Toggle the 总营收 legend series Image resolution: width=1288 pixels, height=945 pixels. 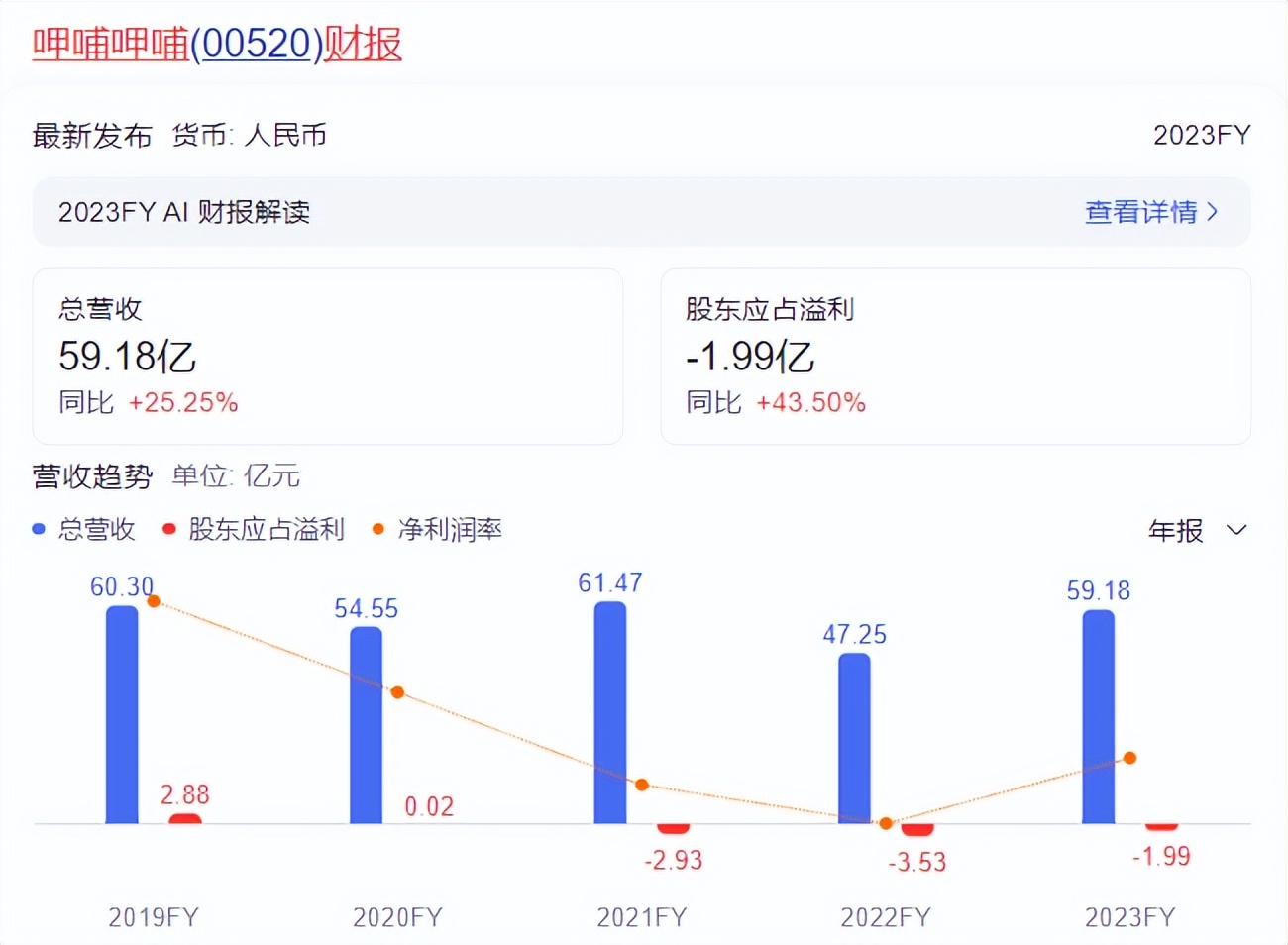96,530
